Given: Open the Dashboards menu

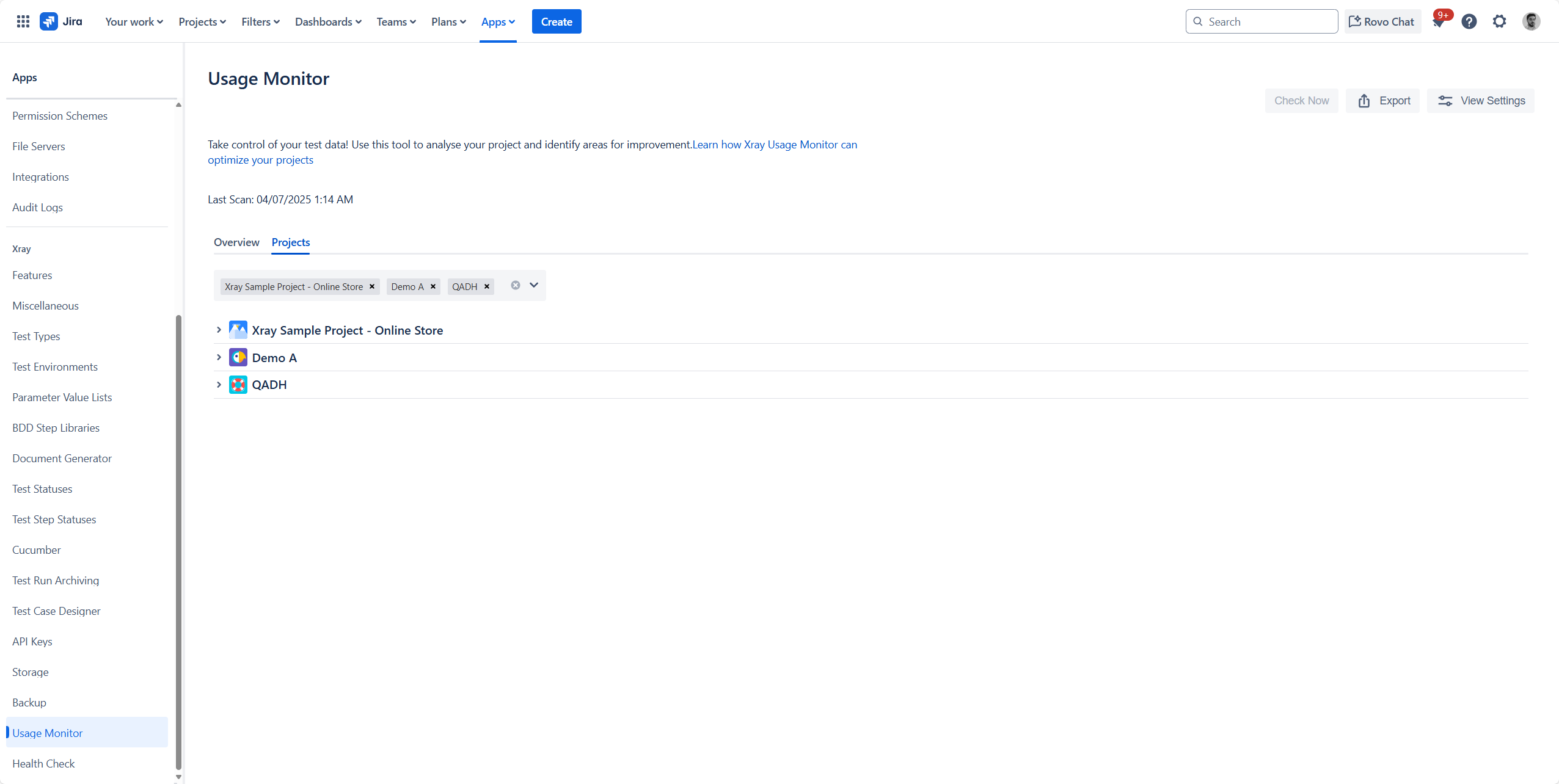Looking at the screenshot, I should [328, 21].
